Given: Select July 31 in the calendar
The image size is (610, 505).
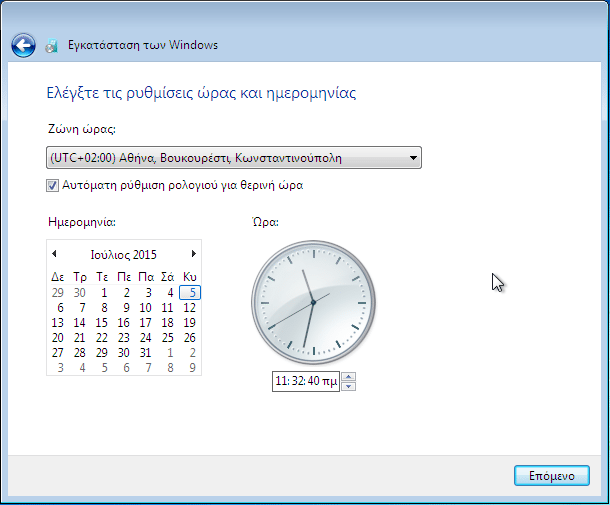Looking at the screenshot, I should coord(146,353).
